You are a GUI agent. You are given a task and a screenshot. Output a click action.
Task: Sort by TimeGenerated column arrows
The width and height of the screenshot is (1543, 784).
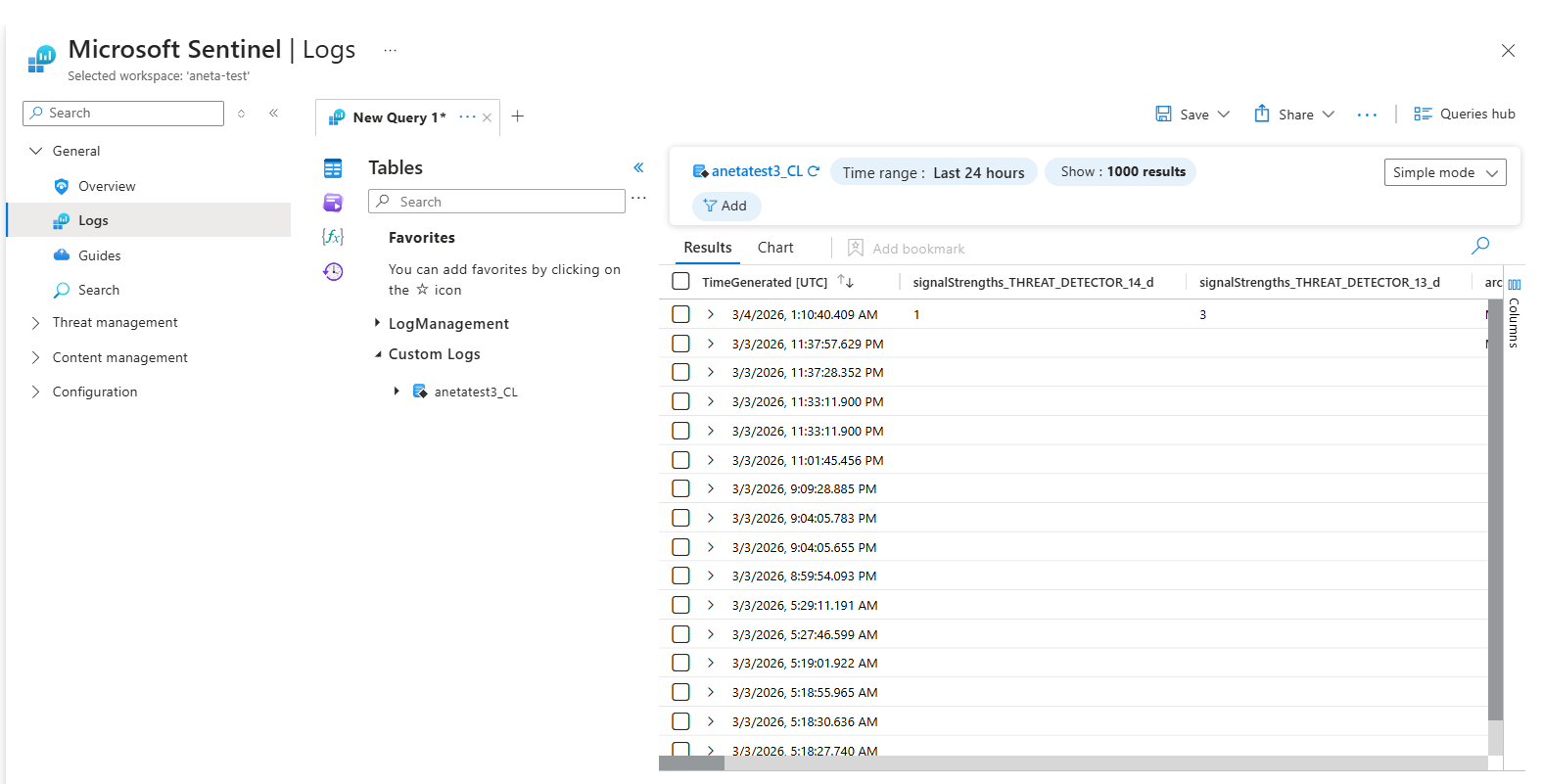tap(846, 281)
